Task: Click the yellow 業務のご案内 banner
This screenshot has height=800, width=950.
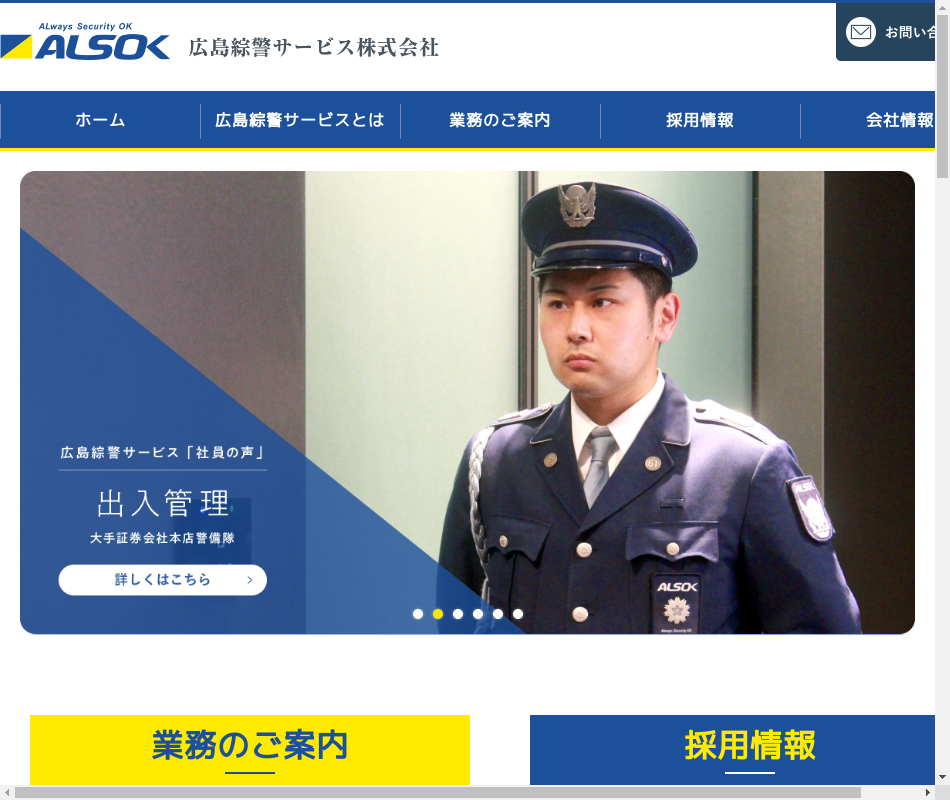Action: tap(250, 750)
